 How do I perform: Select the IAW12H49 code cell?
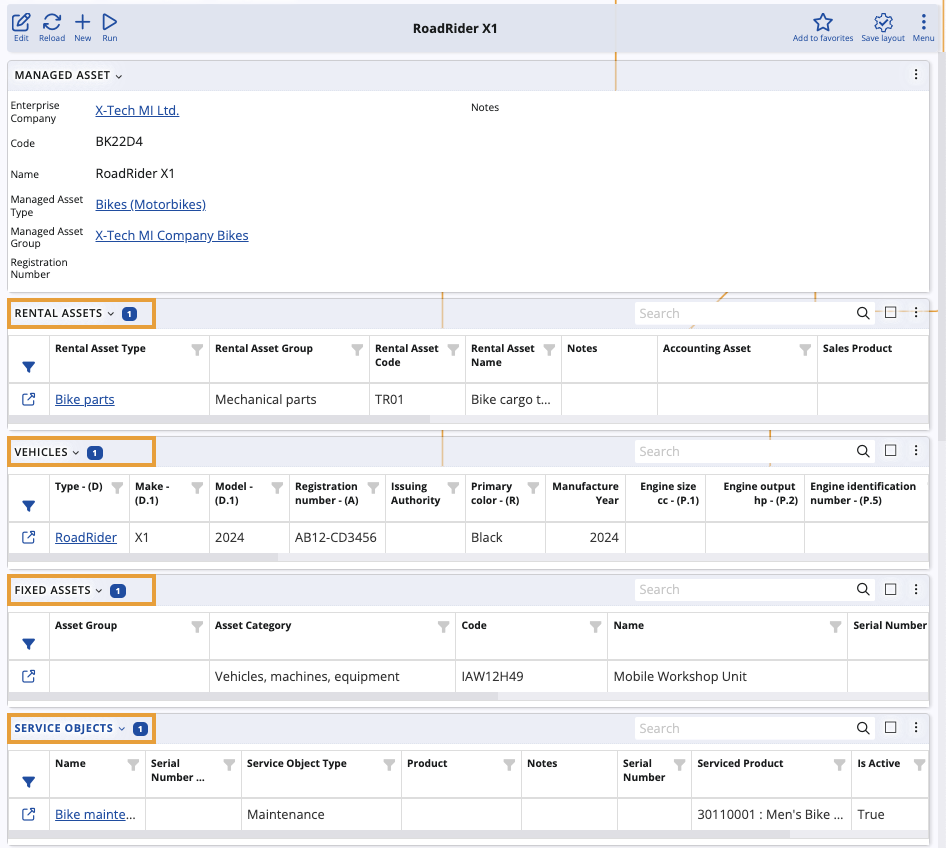[x=531, y=676]
